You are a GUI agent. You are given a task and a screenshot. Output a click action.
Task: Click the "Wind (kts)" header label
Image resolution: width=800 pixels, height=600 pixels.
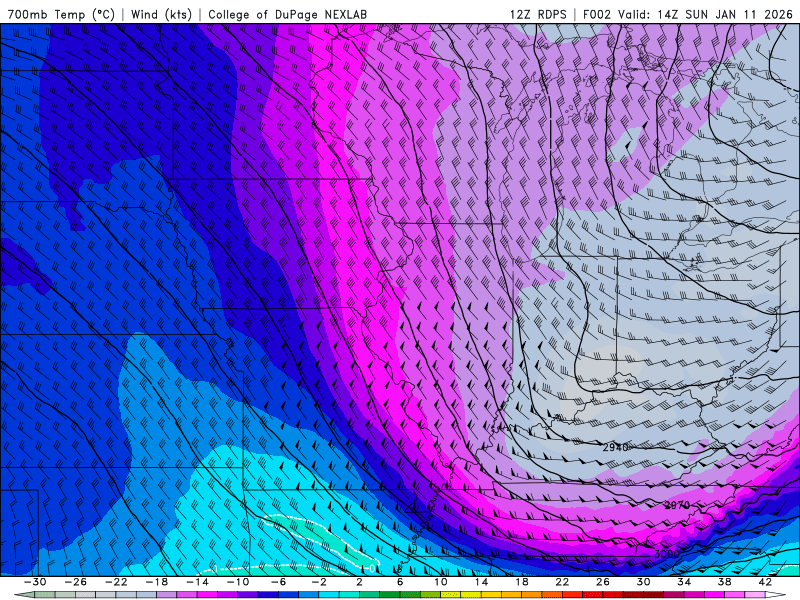tap(161, 14)
